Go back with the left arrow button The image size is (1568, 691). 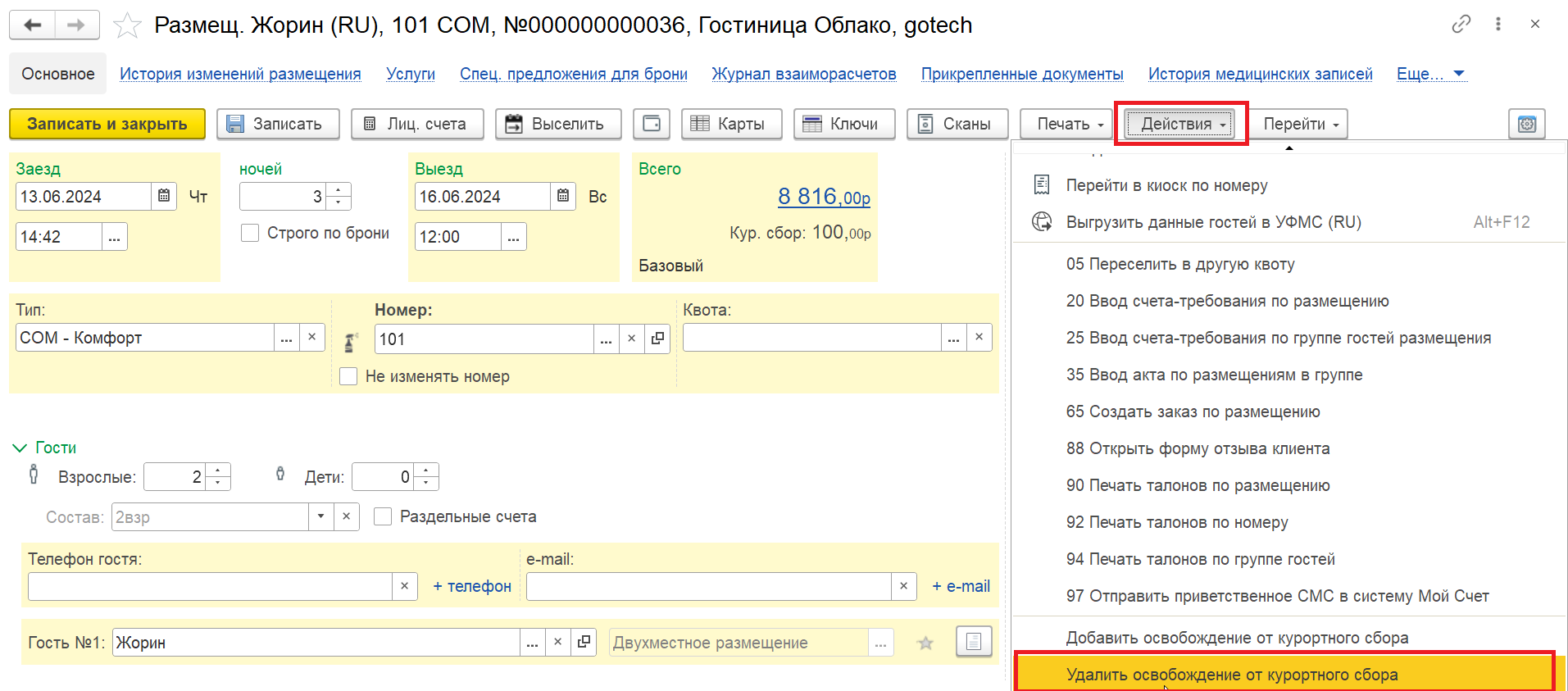click(32, 25)
